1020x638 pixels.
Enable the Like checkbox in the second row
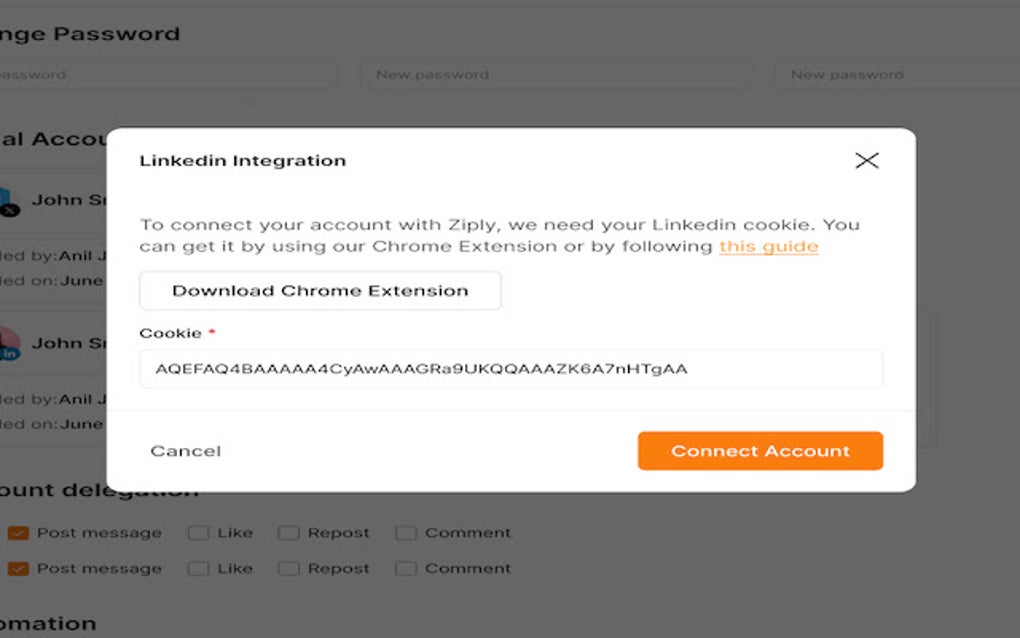click(197, 568)
